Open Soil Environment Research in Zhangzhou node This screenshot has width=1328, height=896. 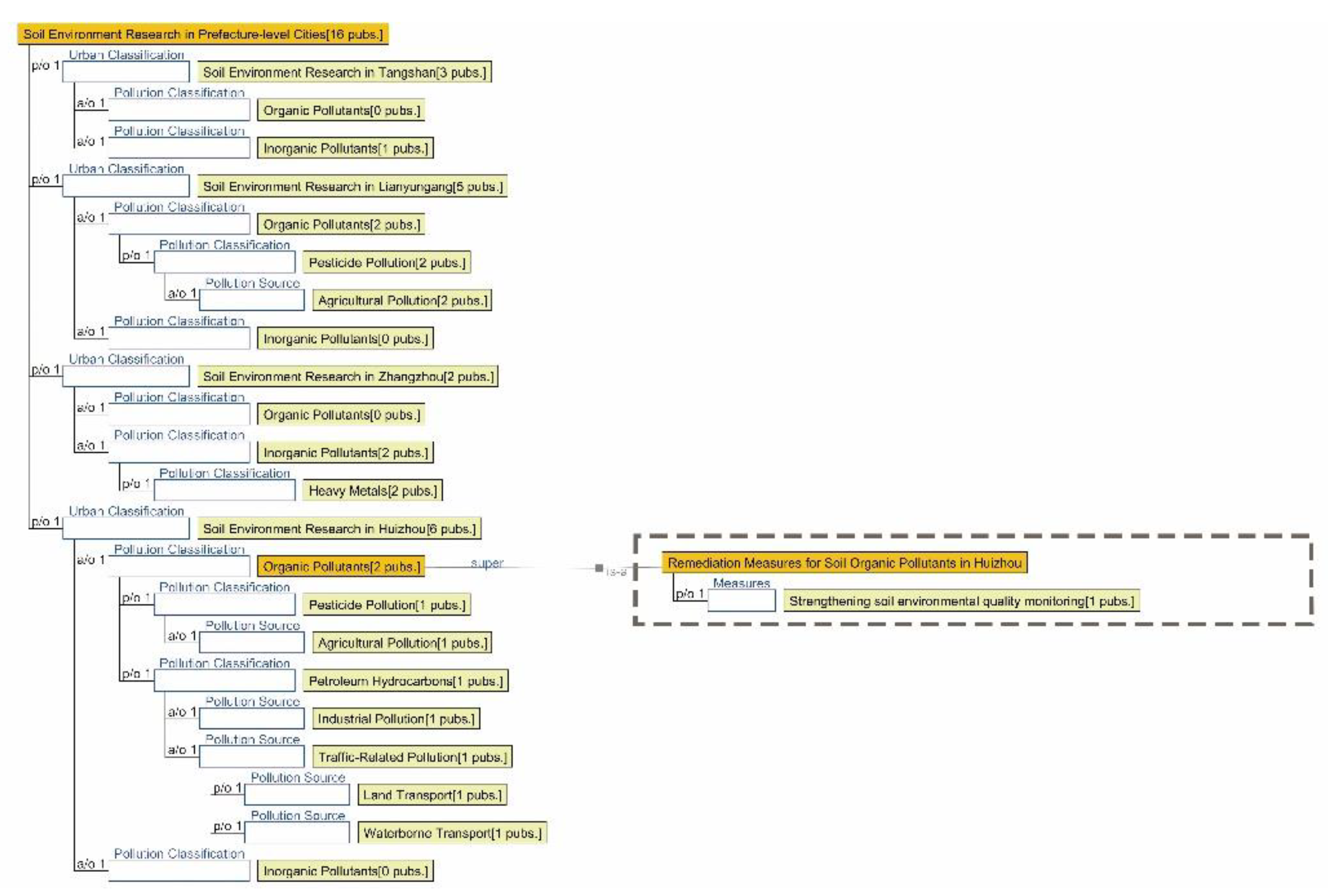(347, 377)
